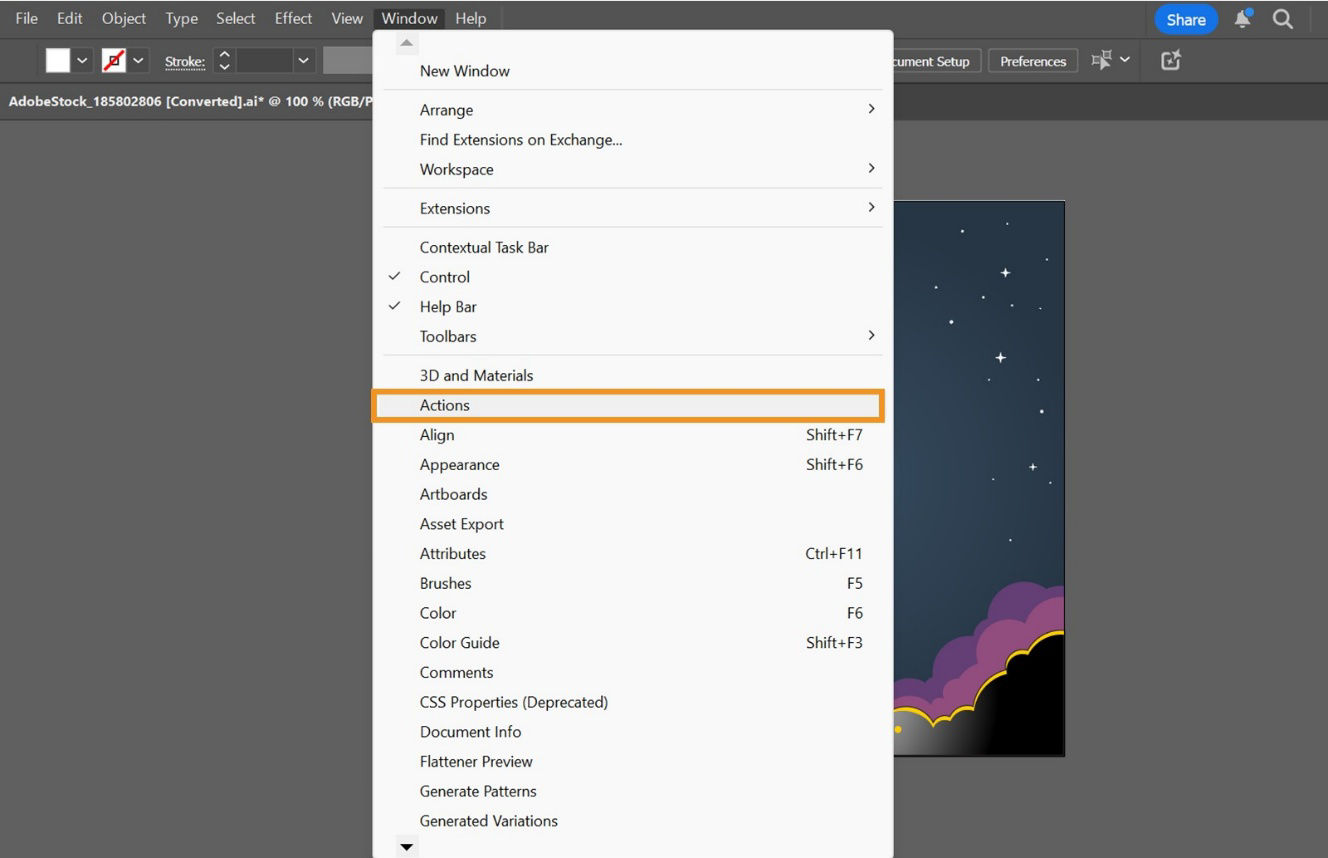This screenshot has width=1328, height=858.
Task: Click the Stroke underlined label
Action: pyautogui.click(x=184, y=61)
